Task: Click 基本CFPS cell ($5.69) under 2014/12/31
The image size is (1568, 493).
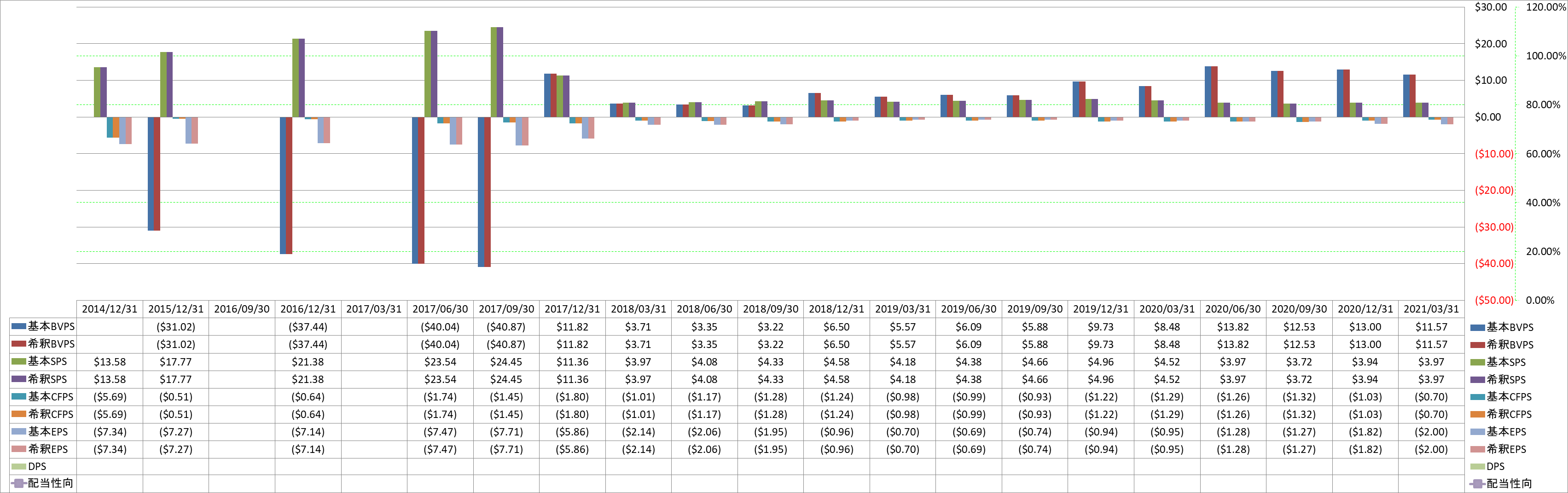Action: click(110, 397)
